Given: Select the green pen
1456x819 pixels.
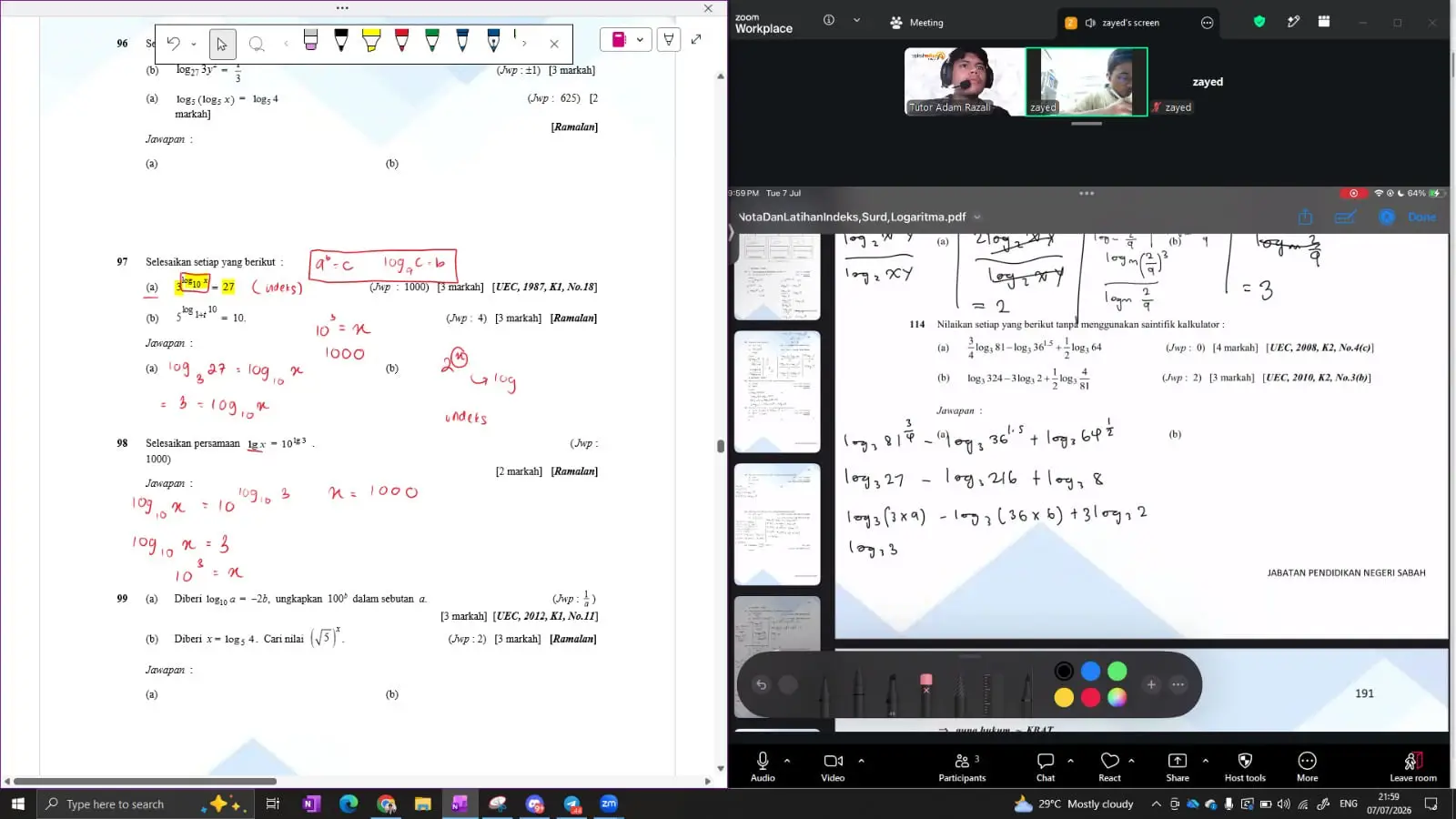Looking at the screenshot, I should 432,40.
